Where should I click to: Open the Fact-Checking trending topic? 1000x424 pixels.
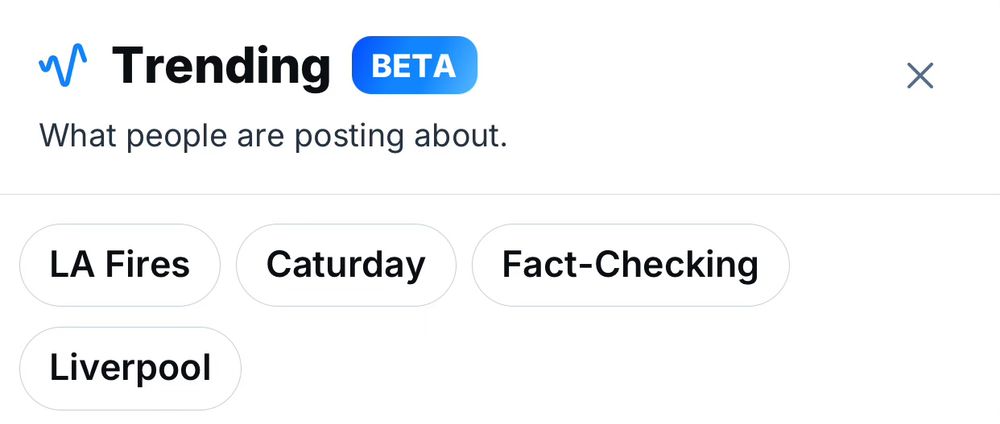pos(630,265)
